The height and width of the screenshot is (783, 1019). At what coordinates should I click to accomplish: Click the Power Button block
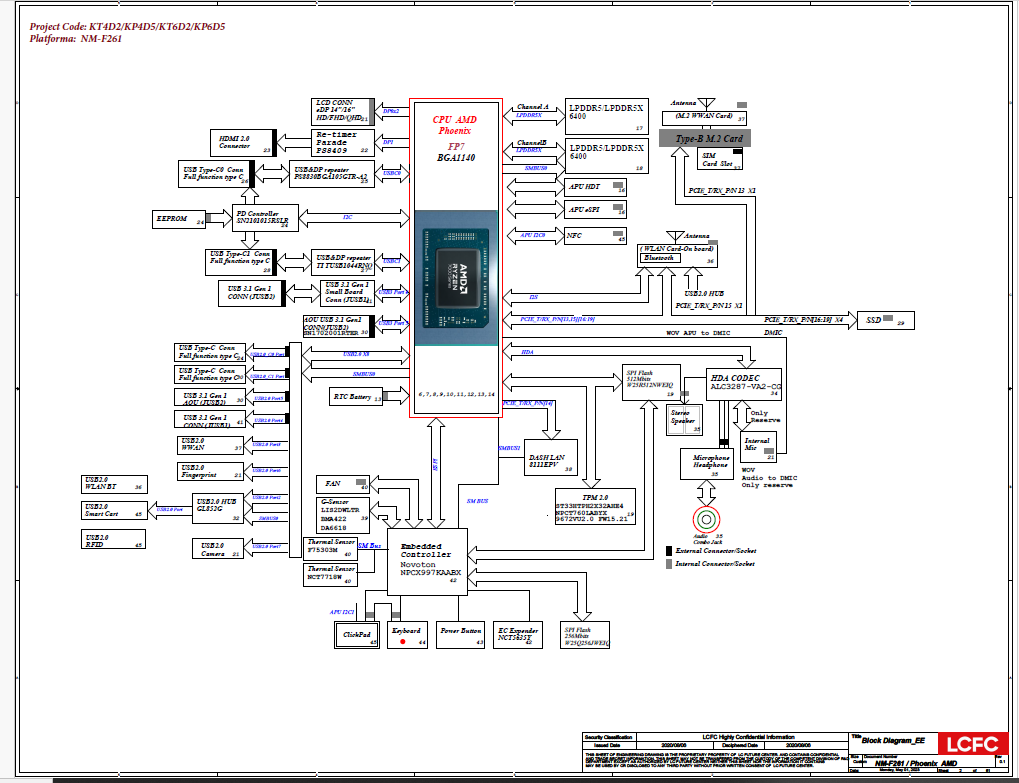pyautogui.click(x=461, y=635)
